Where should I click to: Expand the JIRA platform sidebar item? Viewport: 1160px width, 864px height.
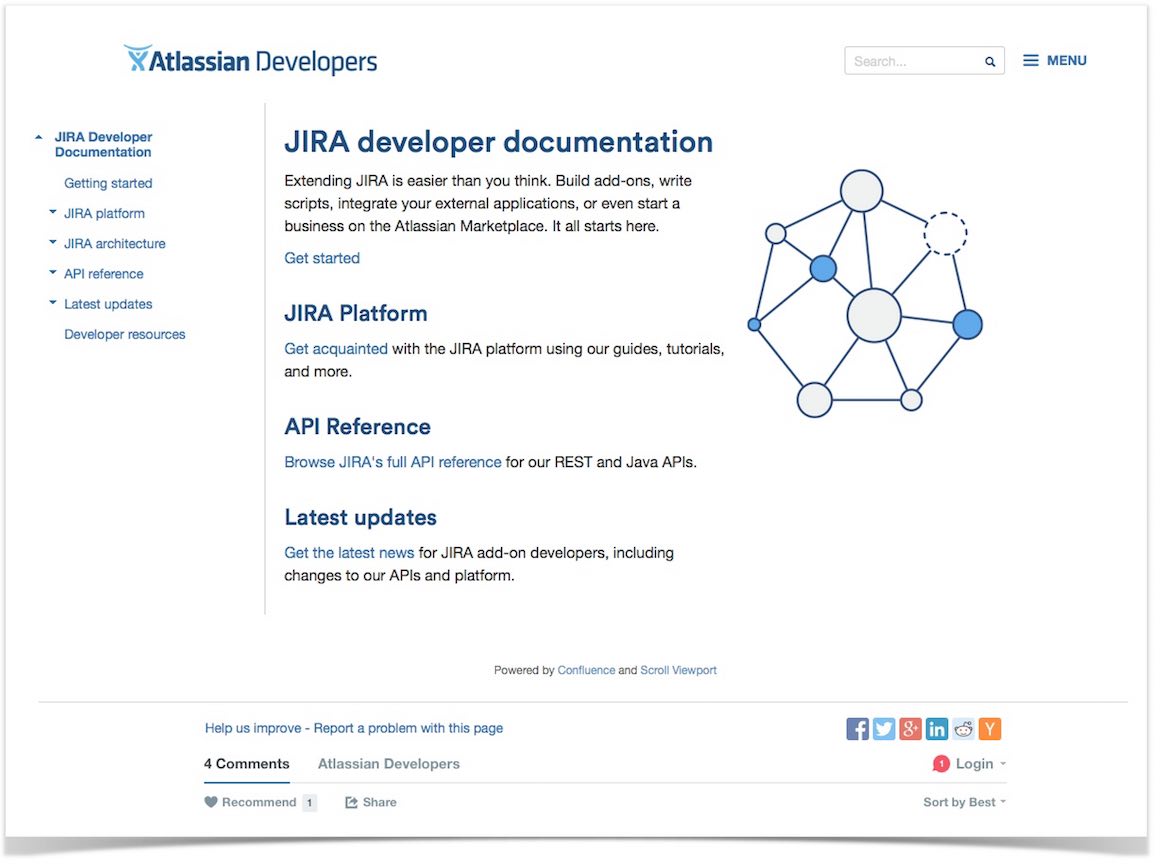(x=53, y=212)
